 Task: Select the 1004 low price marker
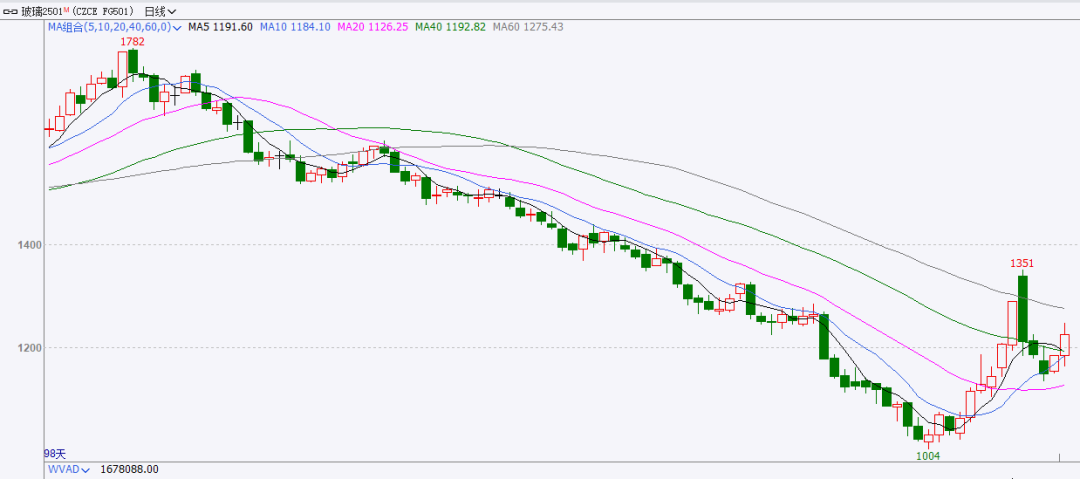929,455
